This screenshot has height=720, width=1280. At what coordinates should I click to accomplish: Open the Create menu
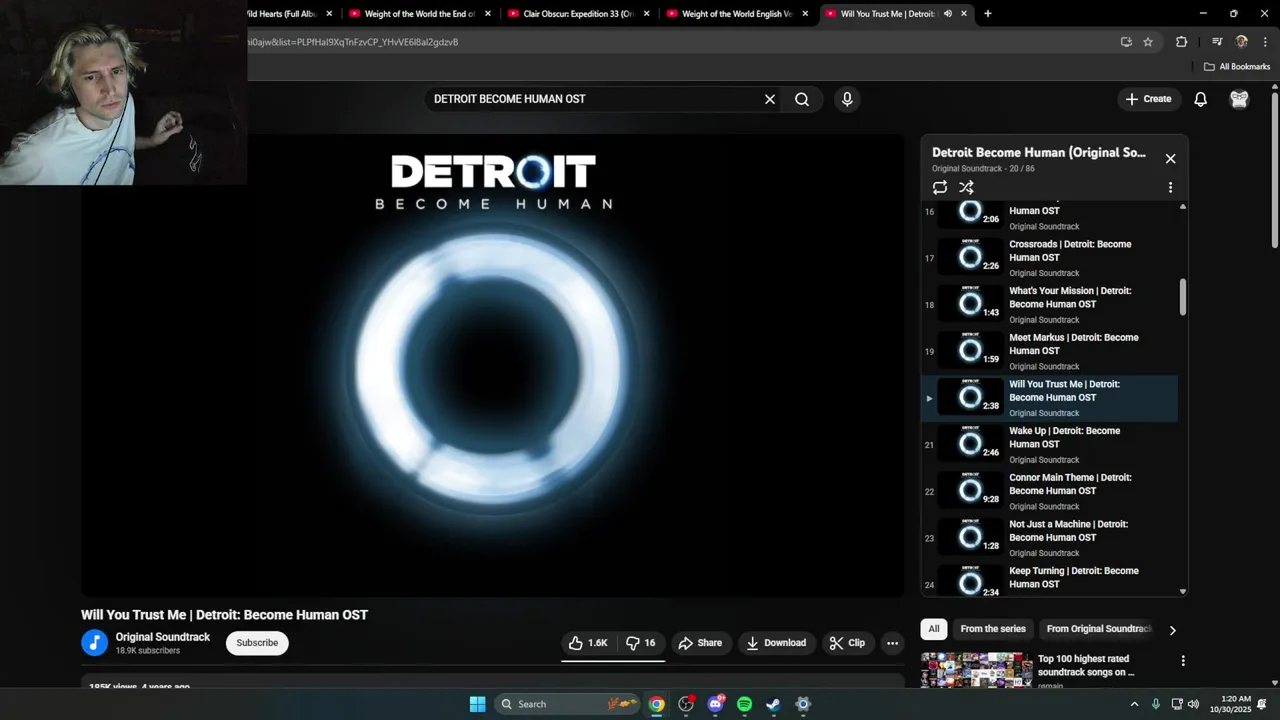[1148, 99]
